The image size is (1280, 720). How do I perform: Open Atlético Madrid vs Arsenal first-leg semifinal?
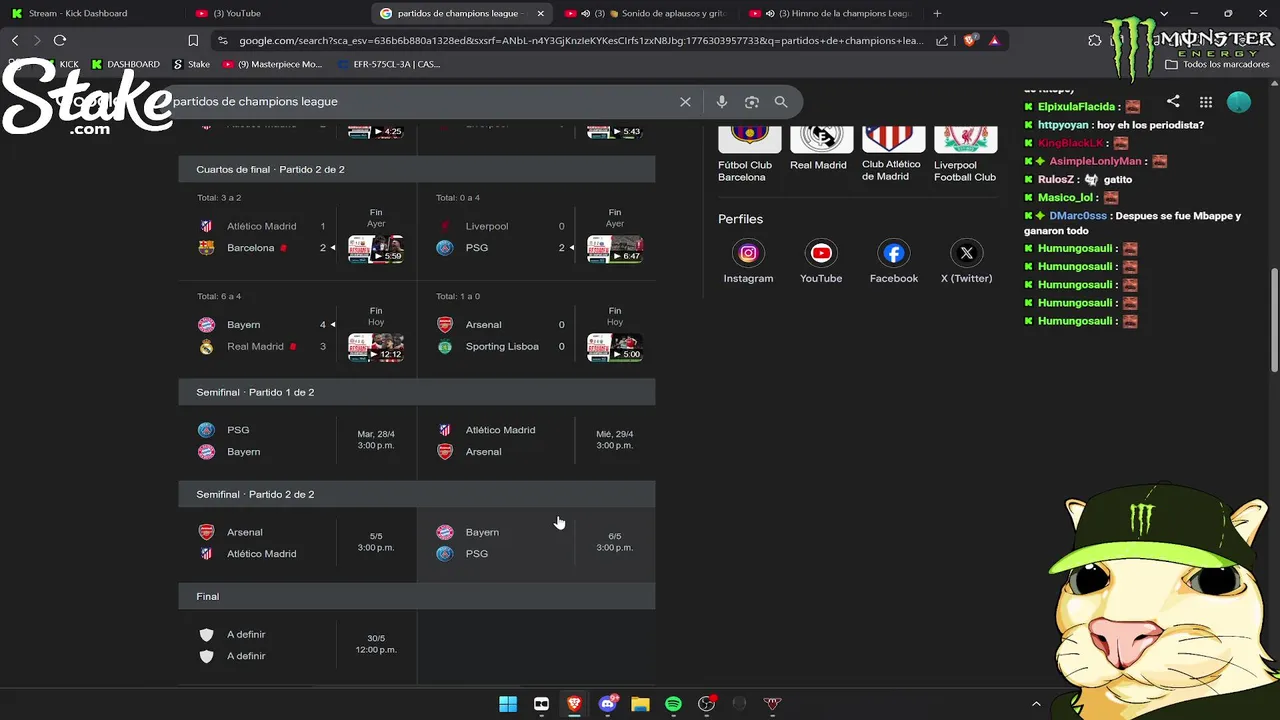pos(536,441)
